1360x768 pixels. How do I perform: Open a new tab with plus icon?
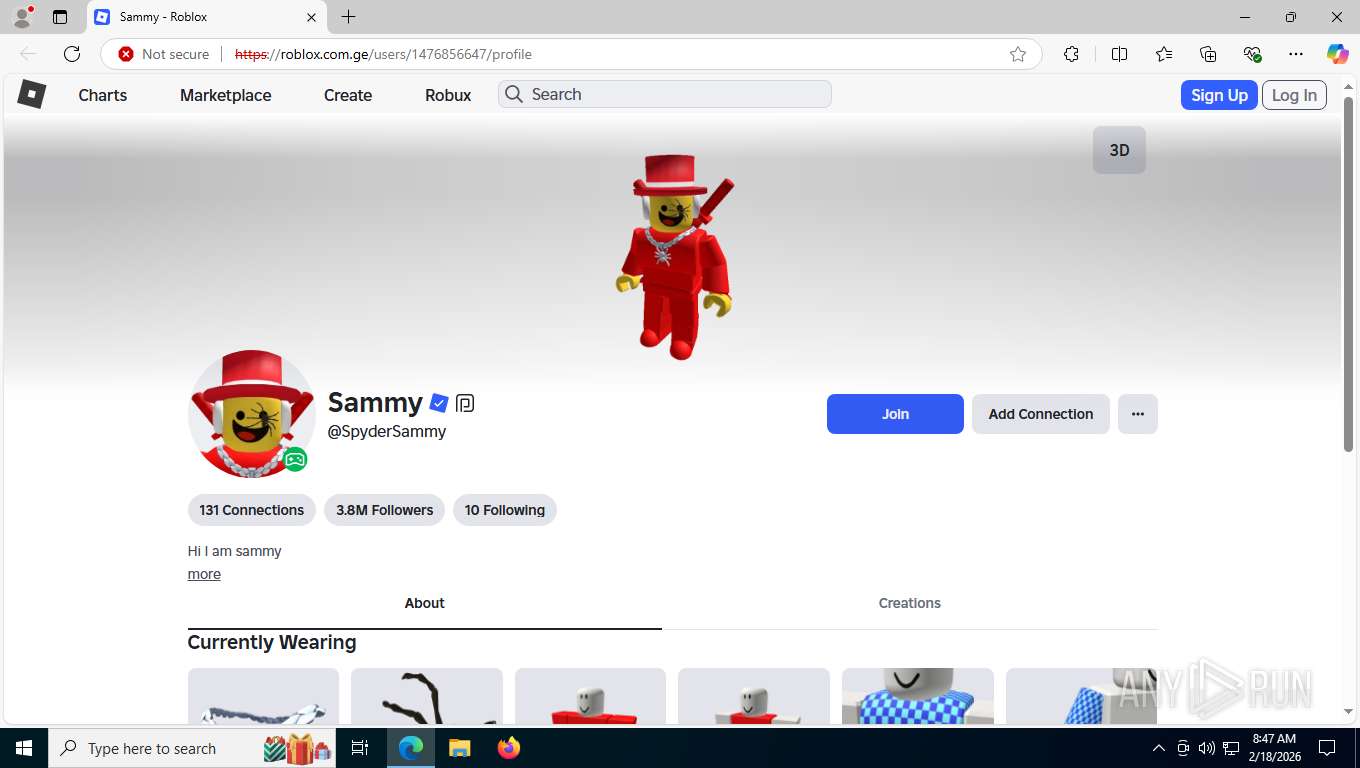pyautogui.click(x=348, y=17)
